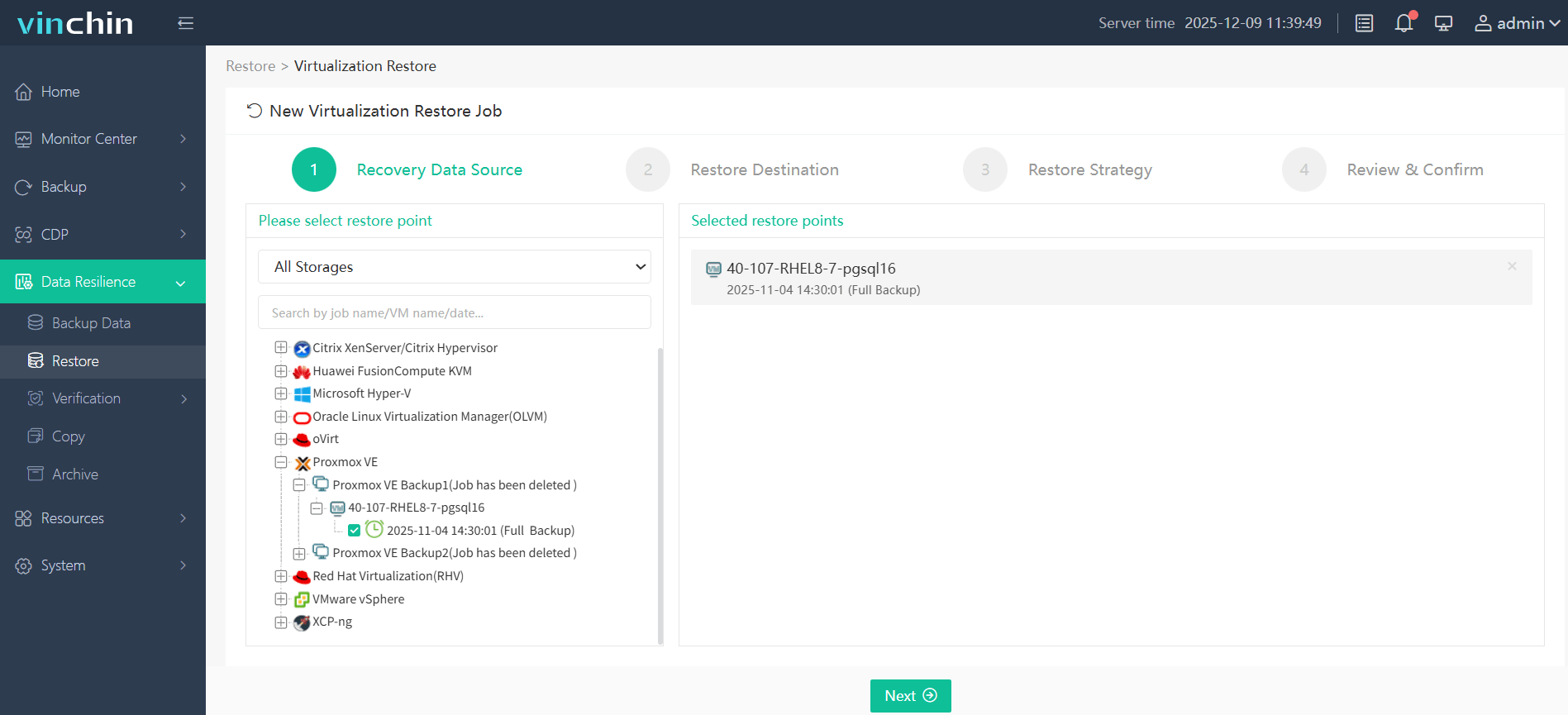Open the All Storages dropdown
The height and width of the screenshot is (715, 1568).
tap(454, 267)
